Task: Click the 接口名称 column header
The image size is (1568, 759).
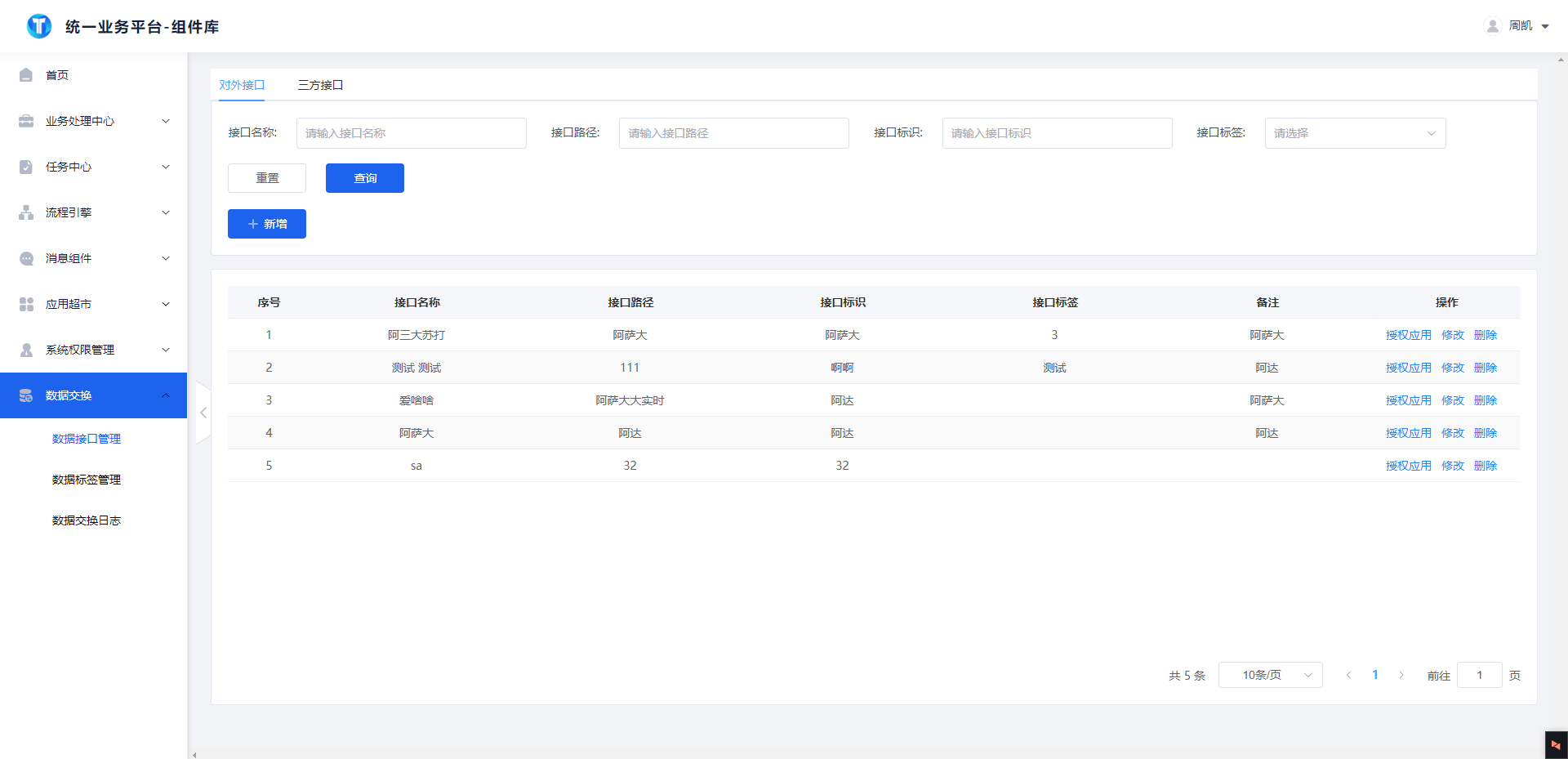Action: (x=417, y=302)
